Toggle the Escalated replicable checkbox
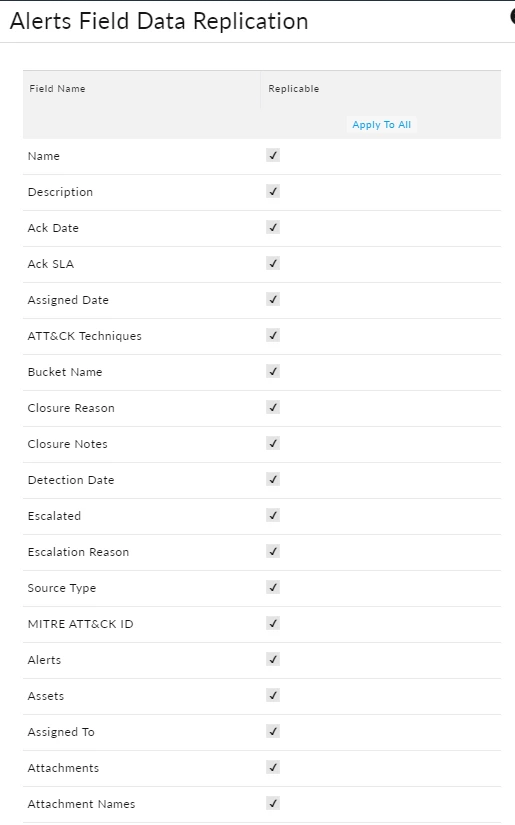This screenshot has height=825, width=515. pyautogui.click(x=273, y=515)
